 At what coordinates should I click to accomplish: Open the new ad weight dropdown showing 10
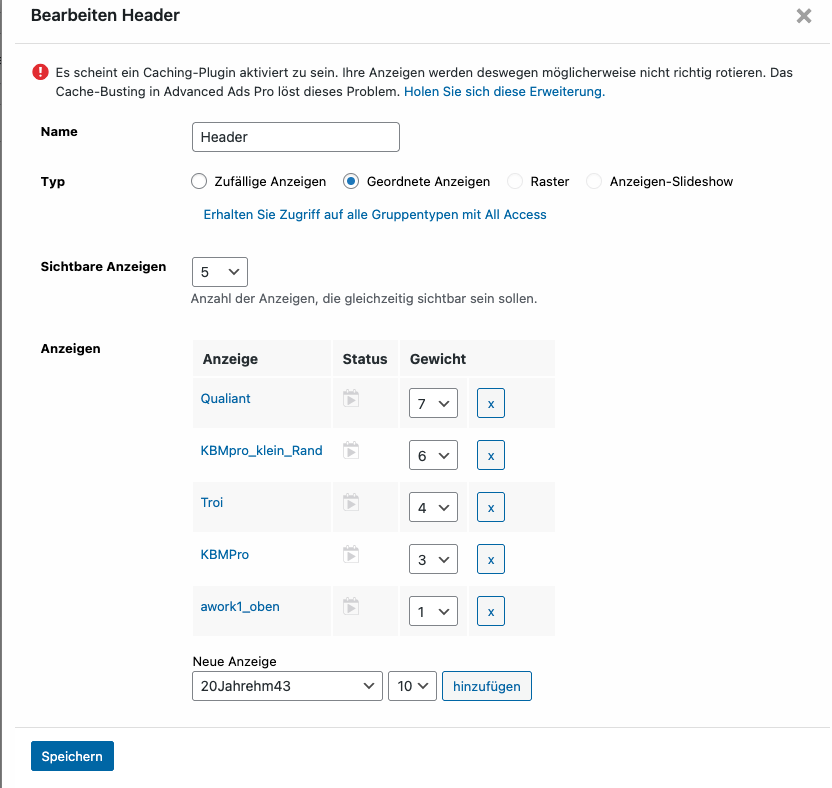coord(412,686)
